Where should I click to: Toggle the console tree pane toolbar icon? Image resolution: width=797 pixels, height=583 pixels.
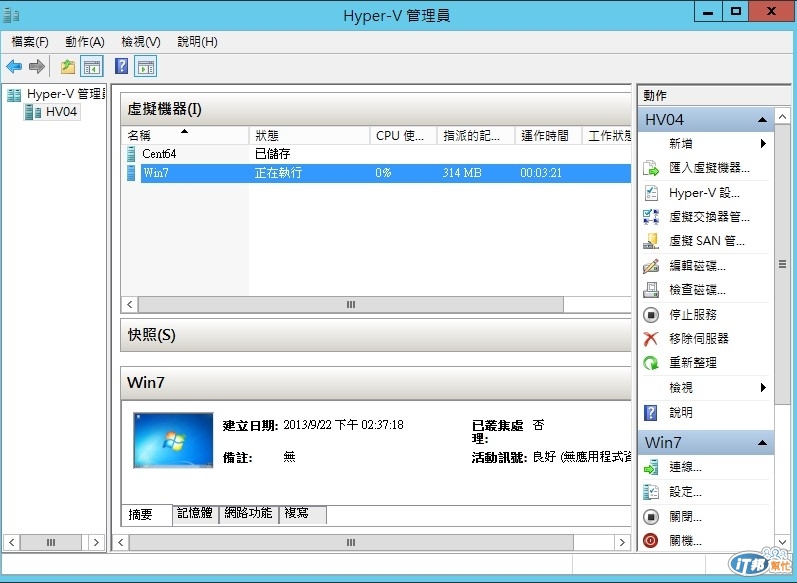pos(92,67)
